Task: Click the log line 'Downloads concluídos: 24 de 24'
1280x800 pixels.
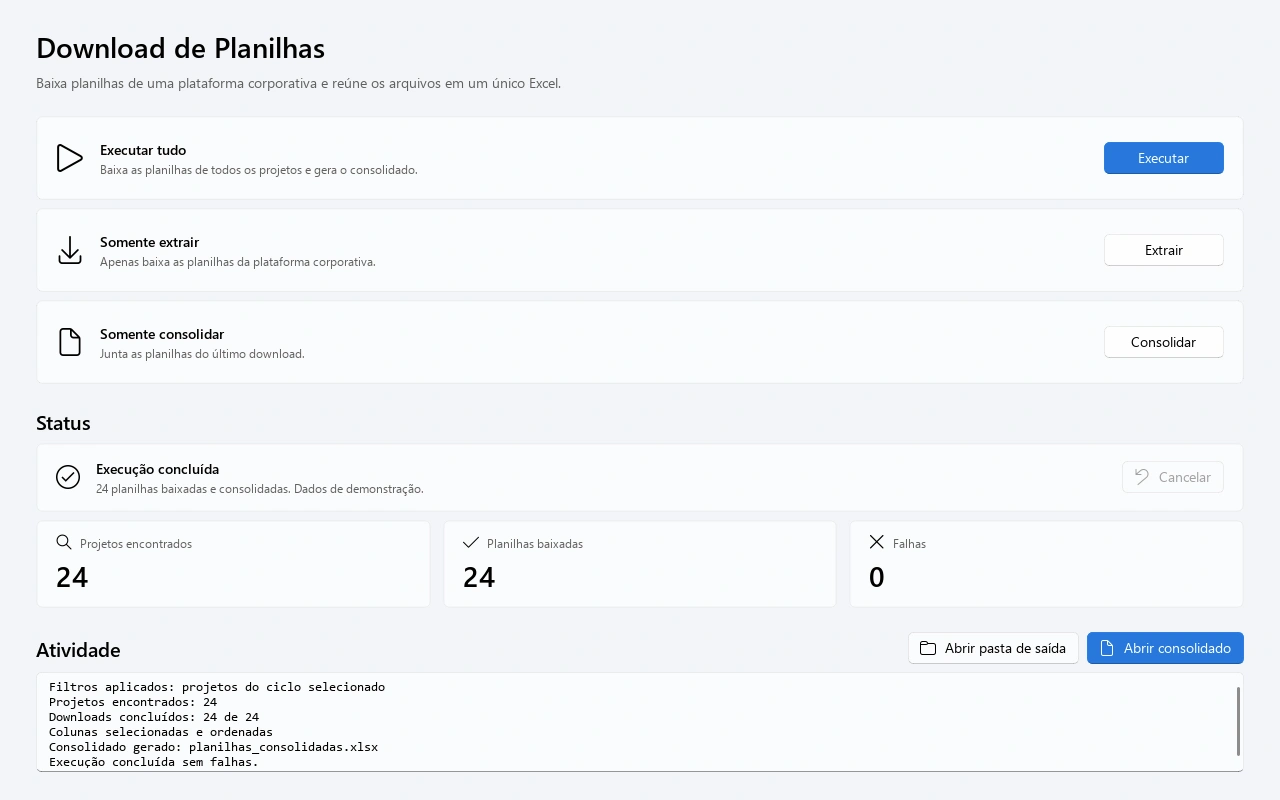Action: [154, 717]
